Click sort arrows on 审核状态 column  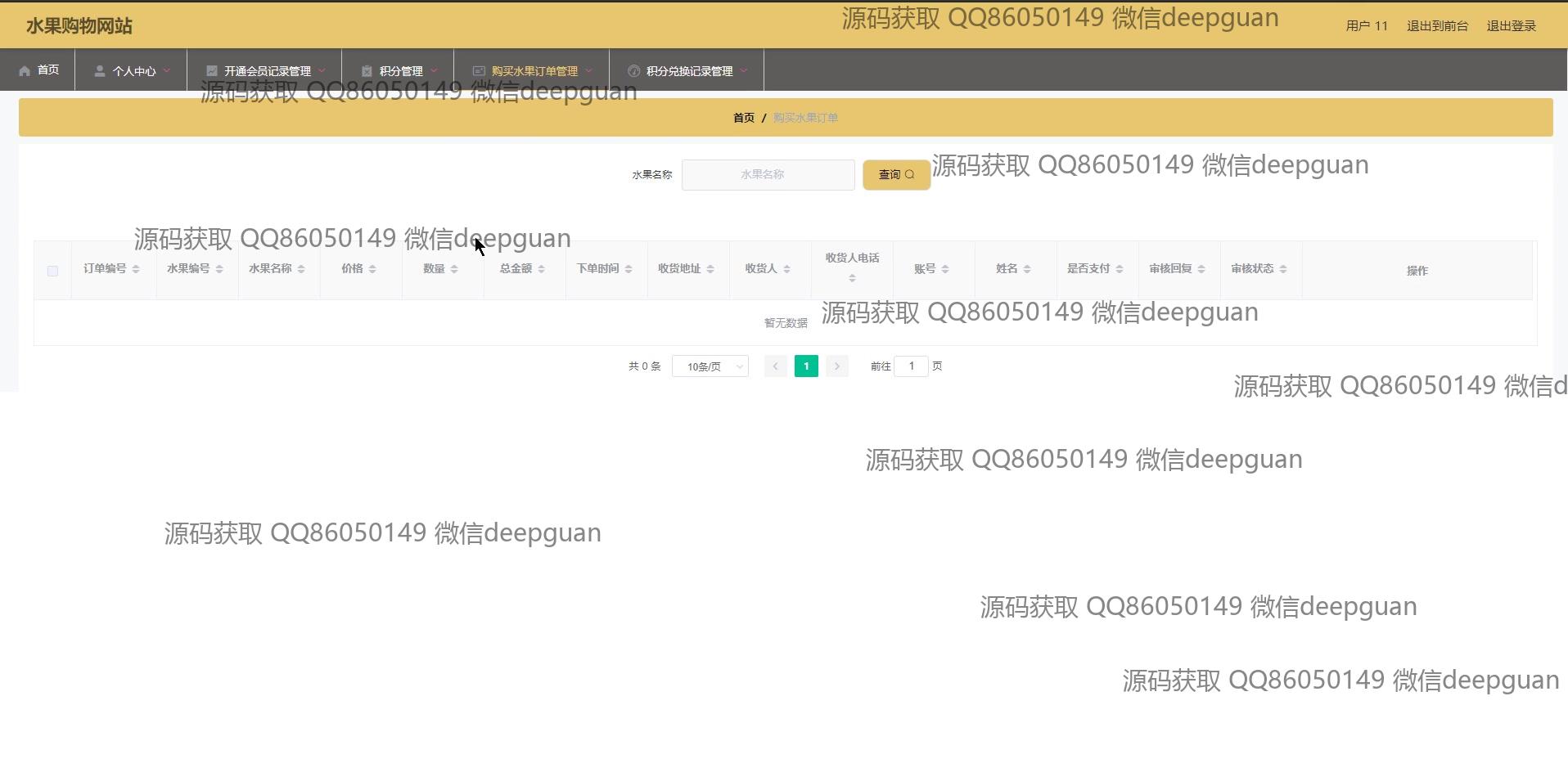click(1283, 269)
